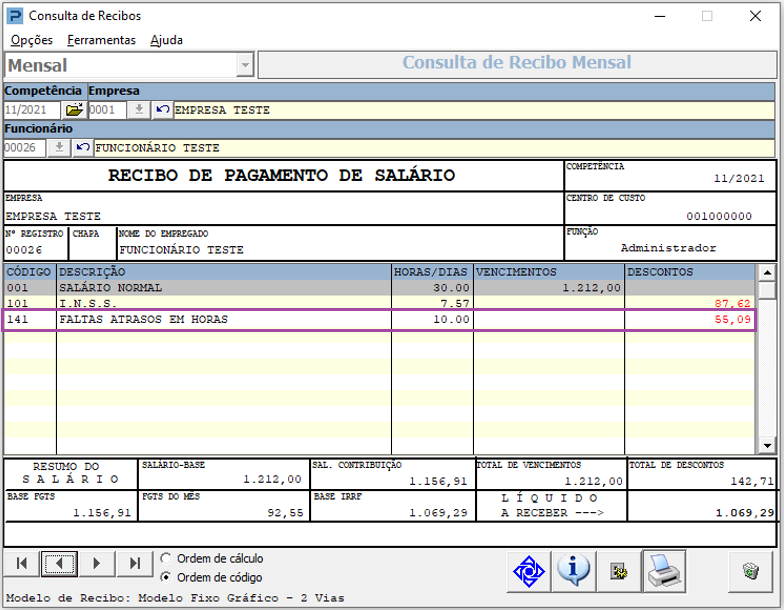Select the I.N.S.S. row
Image resolution: width=784 pixels, height=610 pixels.
click(380, 304)
